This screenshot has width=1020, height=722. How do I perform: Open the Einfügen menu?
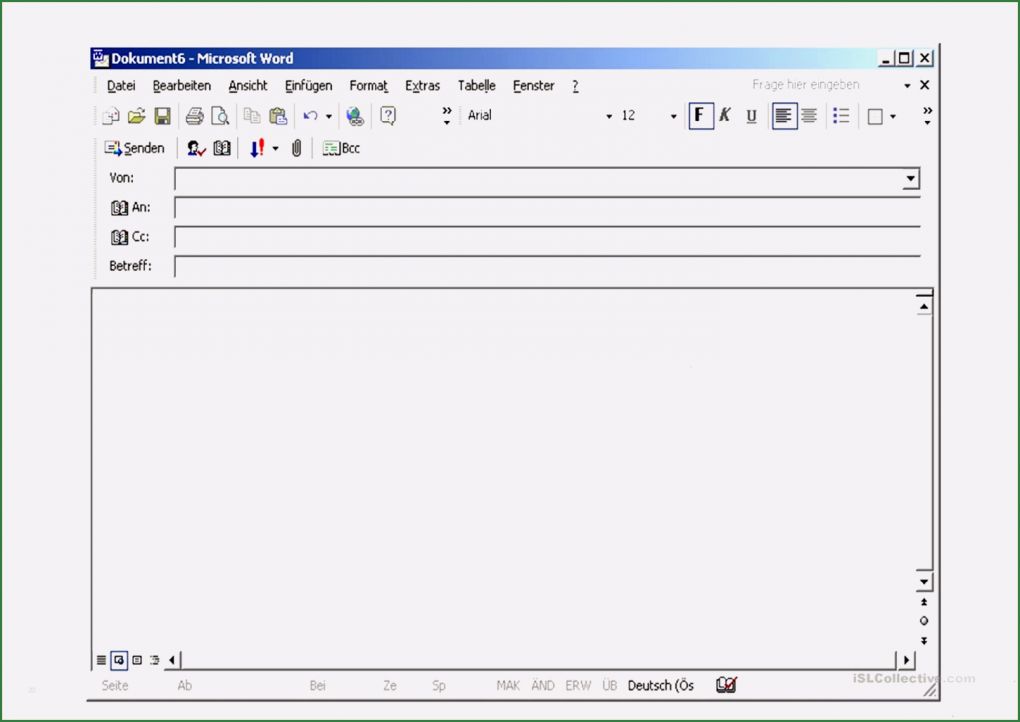[308, 86]
